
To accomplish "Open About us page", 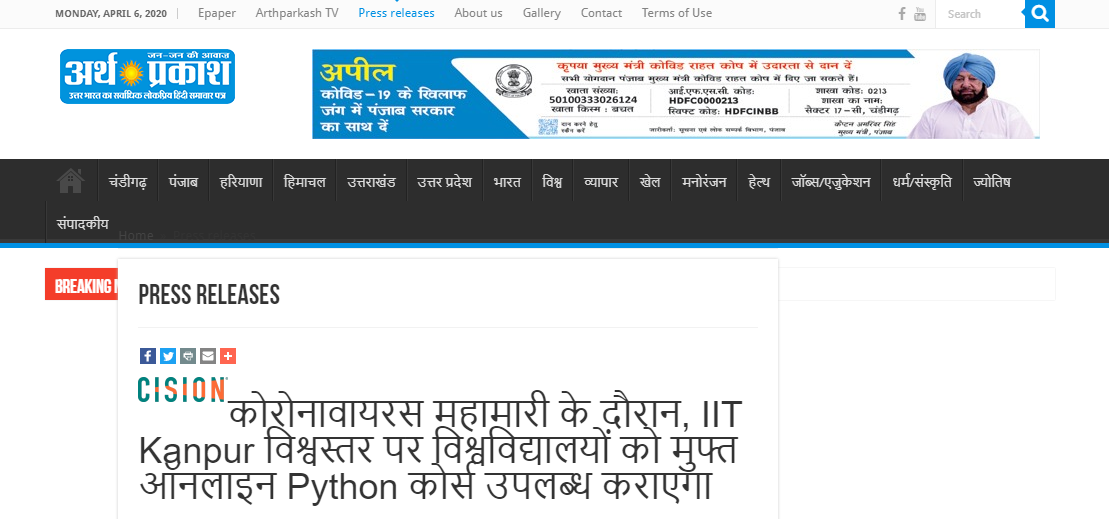I will pos(479,13).
